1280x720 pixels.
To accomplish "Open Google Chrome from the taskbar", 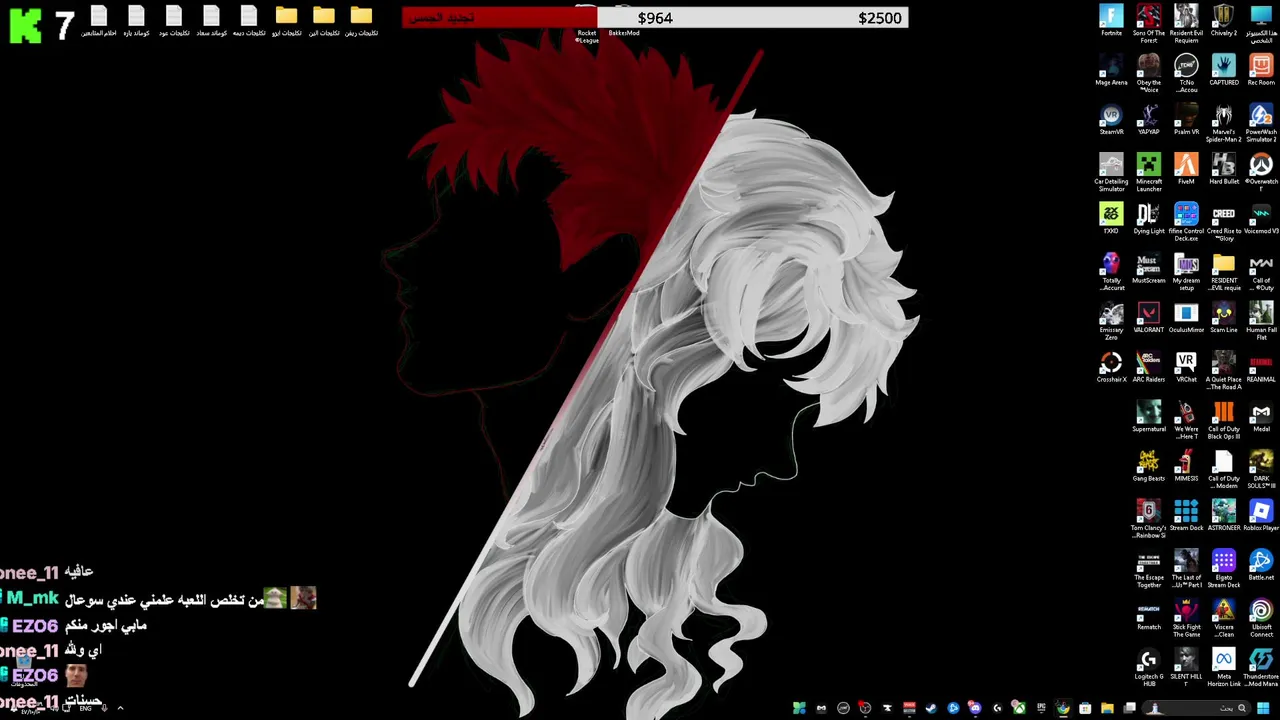I will click(1062, 708).
